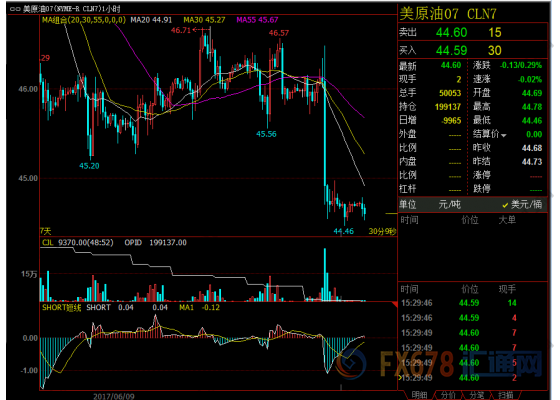Click the 2017/06/09 date on the time axis

tap(114, 396)
